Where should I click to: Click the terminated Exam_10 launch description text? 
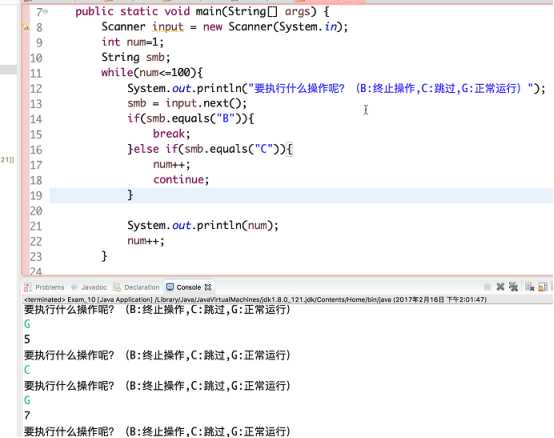tap(255, 300)
